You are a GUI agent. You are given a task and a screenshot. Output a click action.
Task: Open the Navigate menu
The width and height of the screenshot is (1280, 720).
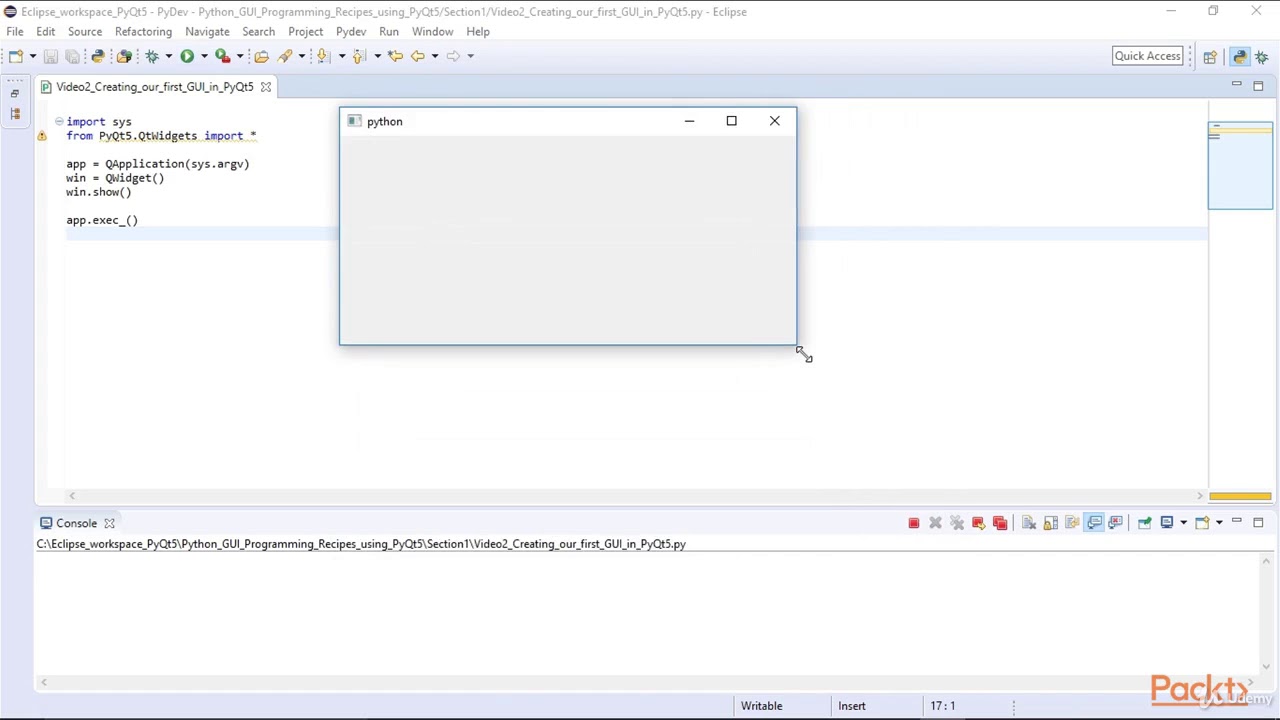pyautogui.click(x=207, y=31)
